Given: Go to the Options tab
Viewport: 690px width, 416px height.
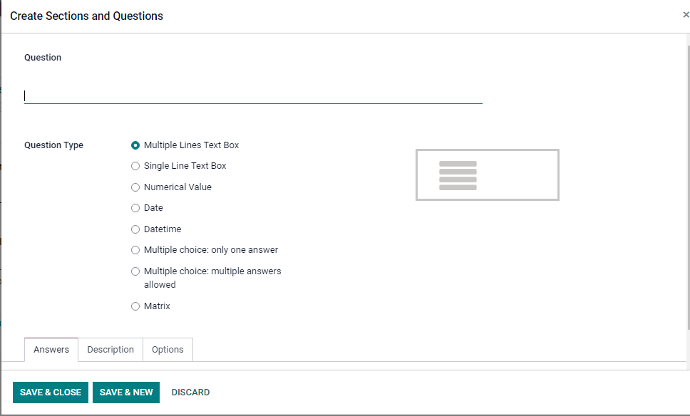Looking at the screenshot, I should (x=167, y=350).
